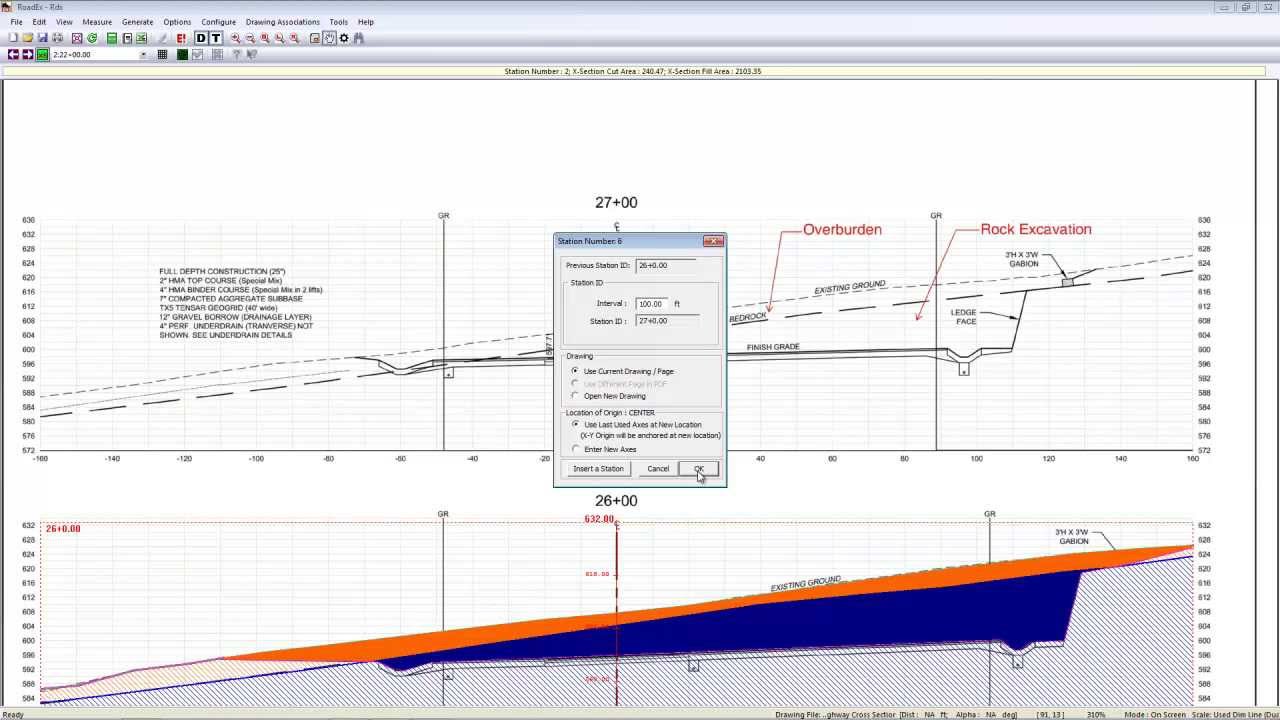The width and height of the screenshot is (1280, 720).
Task: Select the D tool button
Action: click(x=201, y=38)
